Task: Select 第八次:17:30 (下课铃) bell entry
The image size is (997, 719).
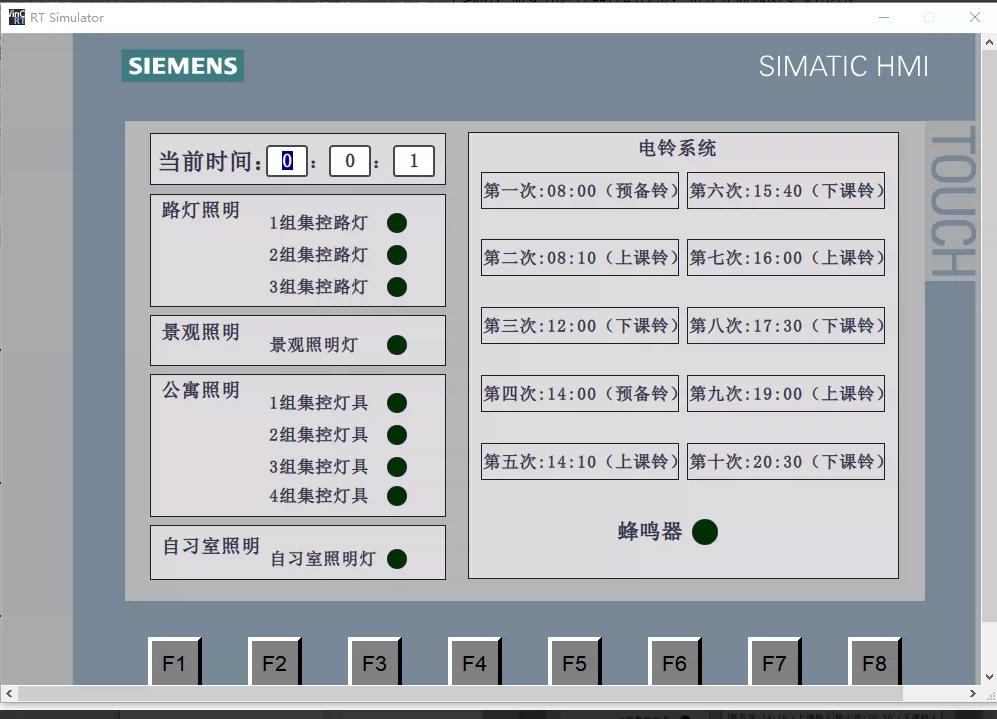Action: coord(786,325)
